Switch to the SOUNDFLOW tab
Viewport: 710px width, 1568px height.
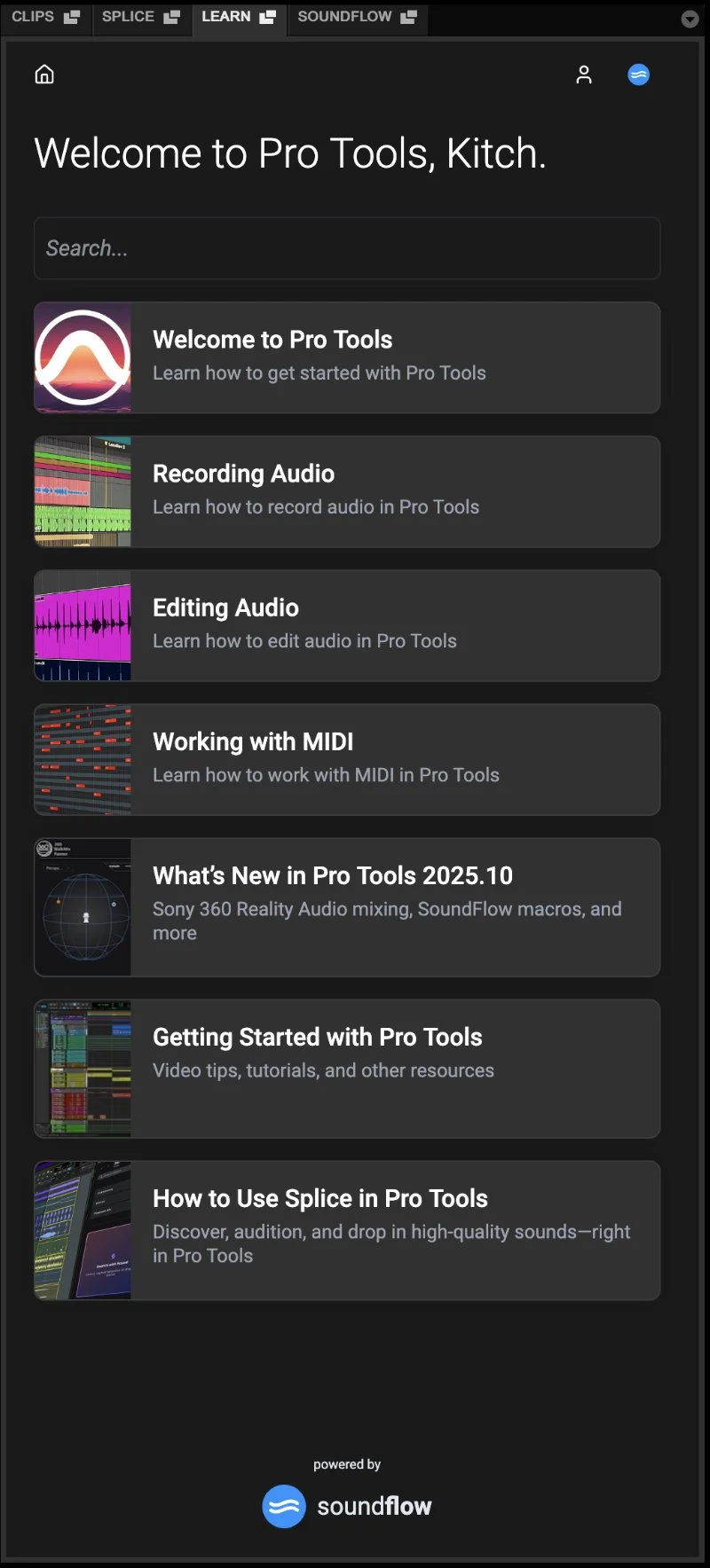click(x=344, y=17)
